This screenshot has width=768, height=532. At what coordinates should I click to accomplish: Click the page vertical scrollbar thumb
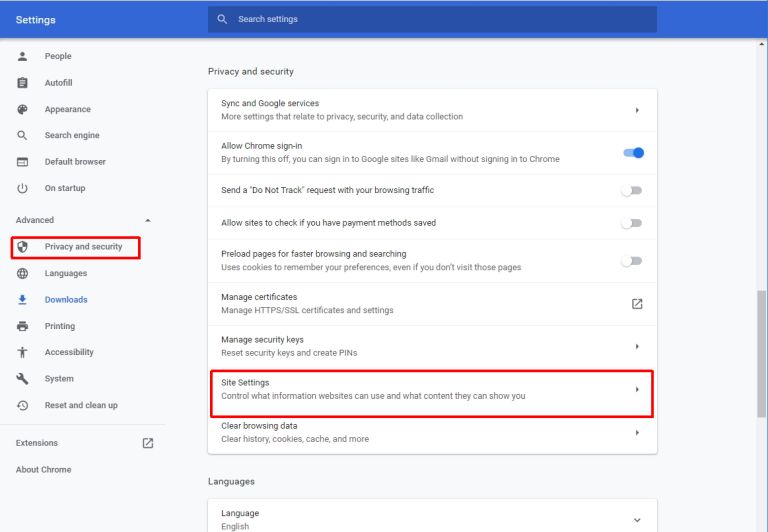[x=761, y=354]
